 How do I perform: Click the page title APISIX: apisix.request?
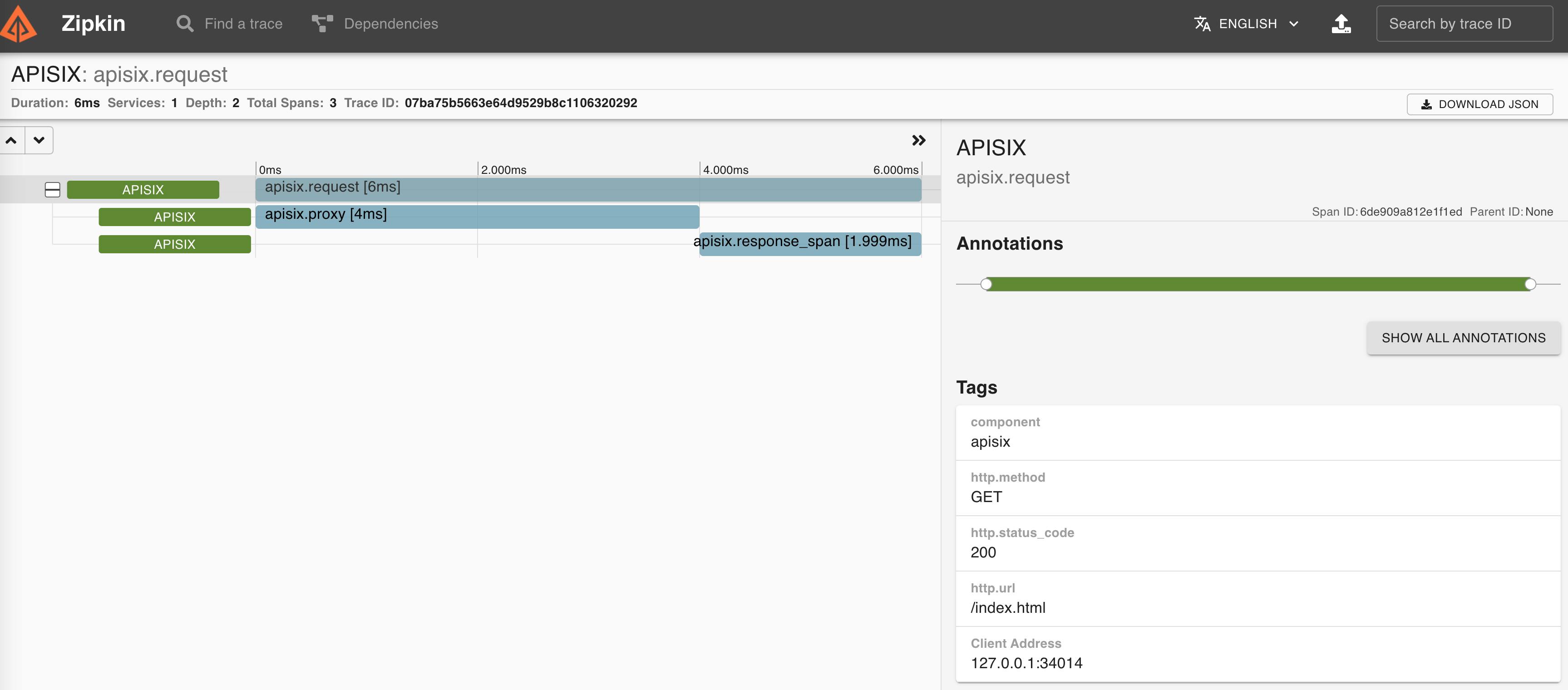point(119,74)
